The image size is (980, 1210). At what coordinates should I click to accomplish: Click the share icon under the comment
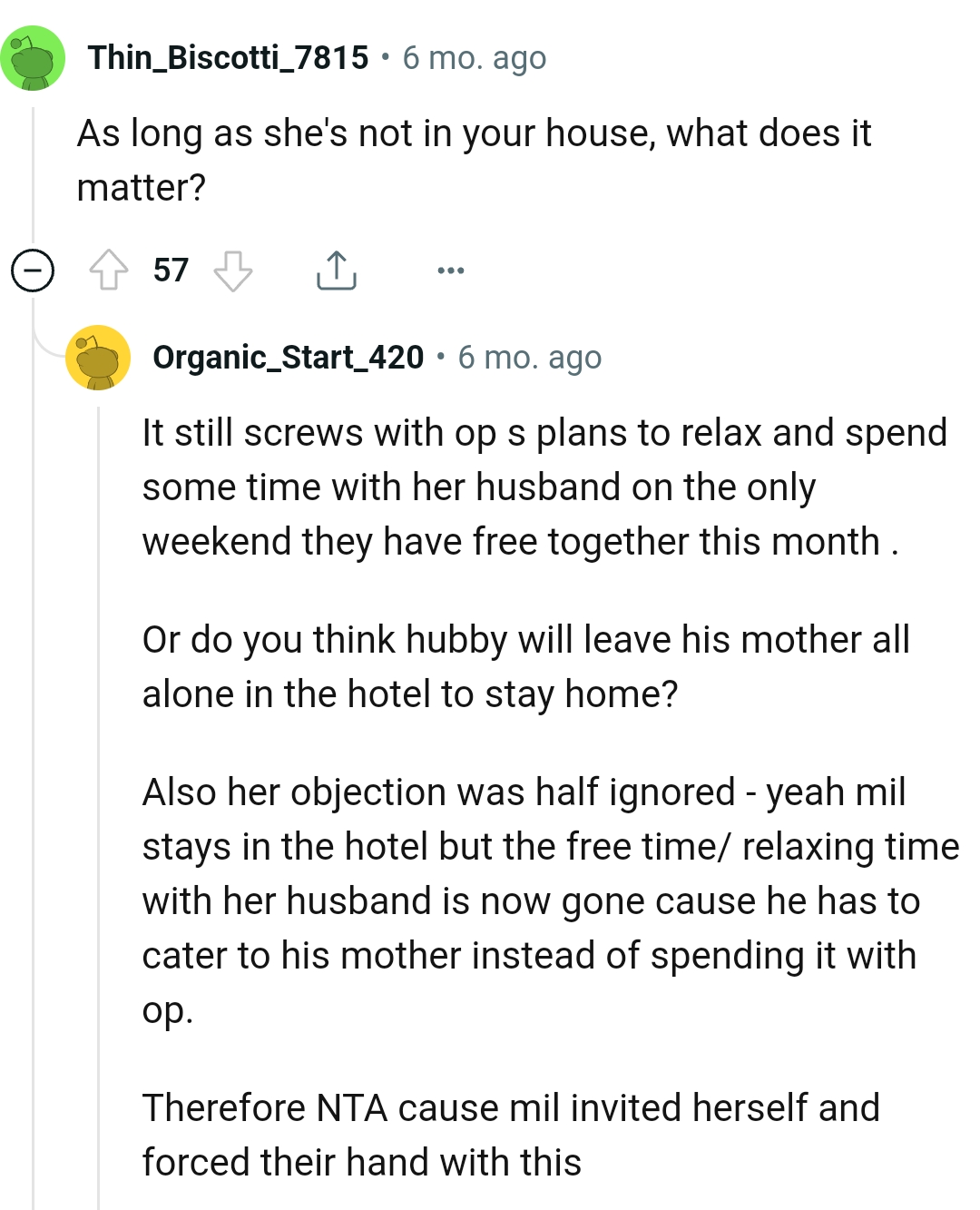tap(337, 270)
